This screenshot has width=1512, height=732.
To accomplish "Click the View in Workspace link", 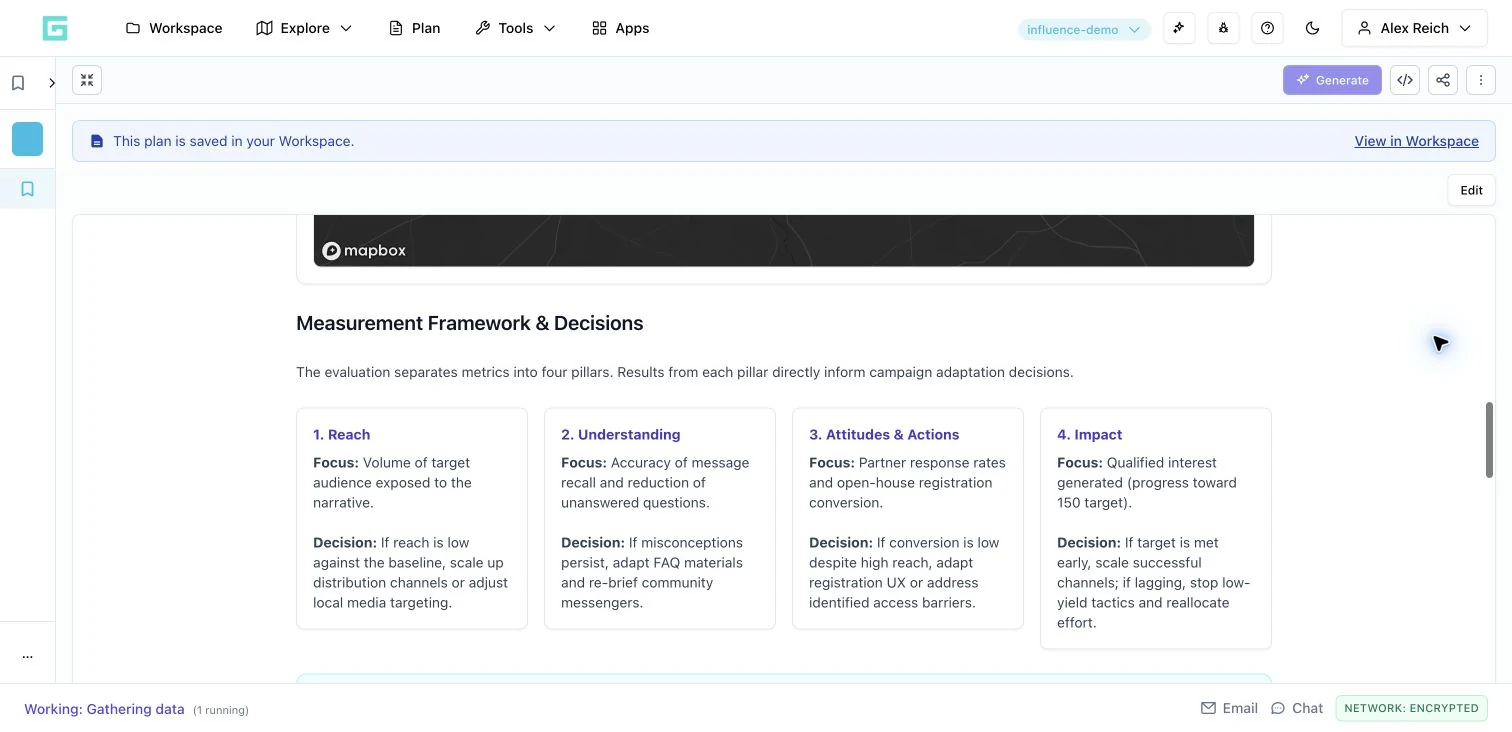I will (1416, 141).
